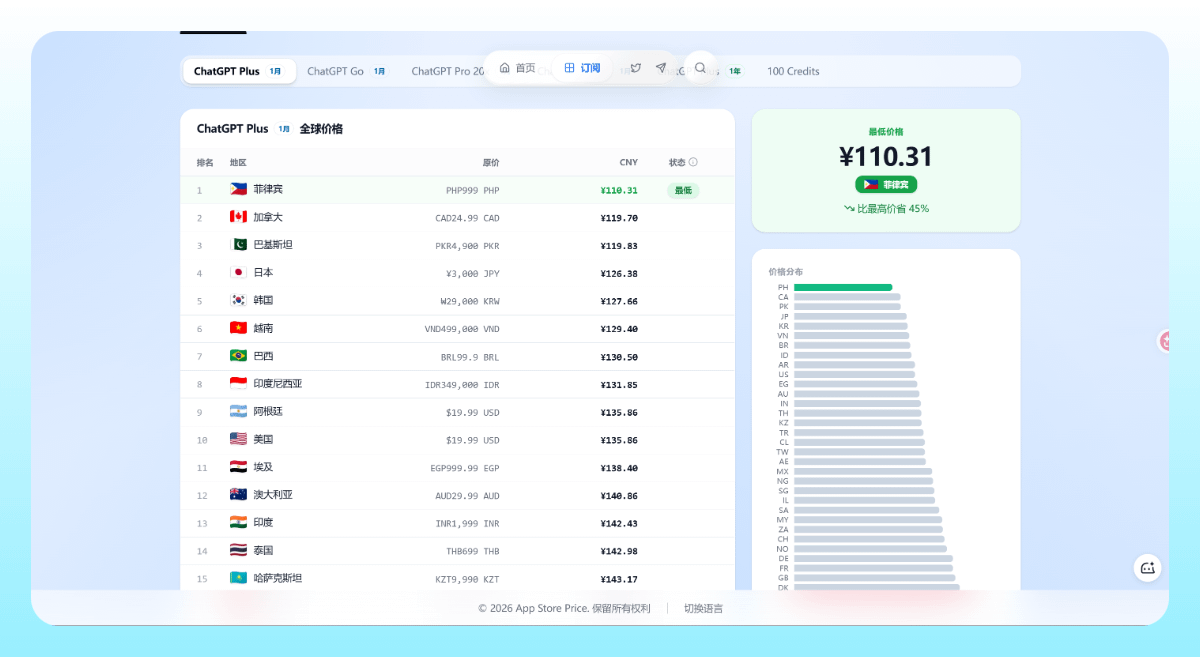Image resolution: width=1200 pixels, height=657 pixels.
Task: Go to 首页 in navigation bar
Action: click(x=517, y=68)
